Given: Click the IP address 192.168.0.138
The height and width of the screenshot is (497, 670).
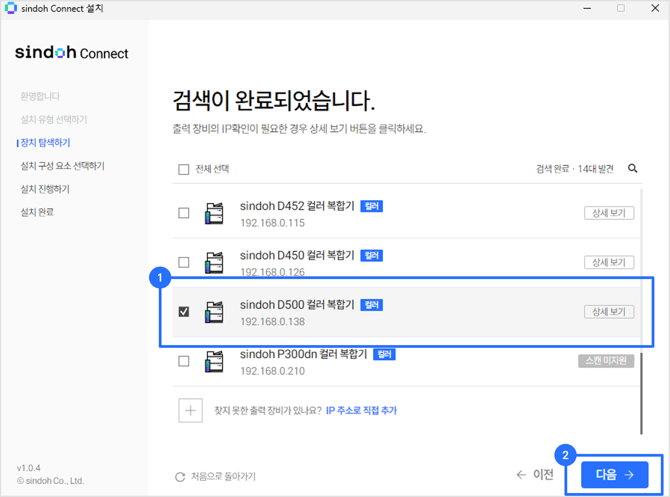Looking at the screenshot, I should tap(273, 322).
